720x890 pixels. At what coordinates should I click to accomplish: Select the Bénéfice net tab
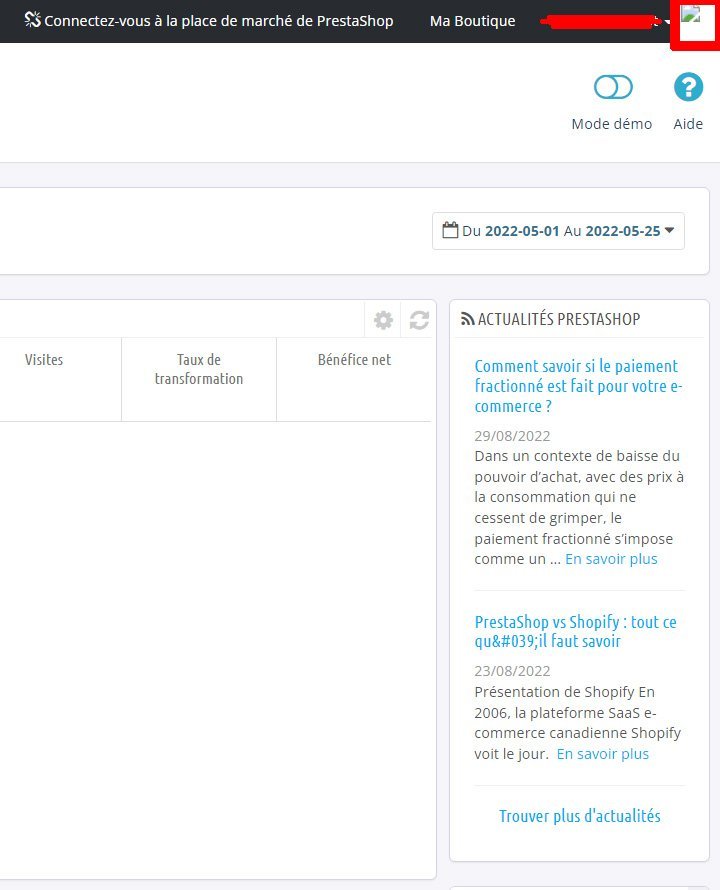[x=354, y=379]
